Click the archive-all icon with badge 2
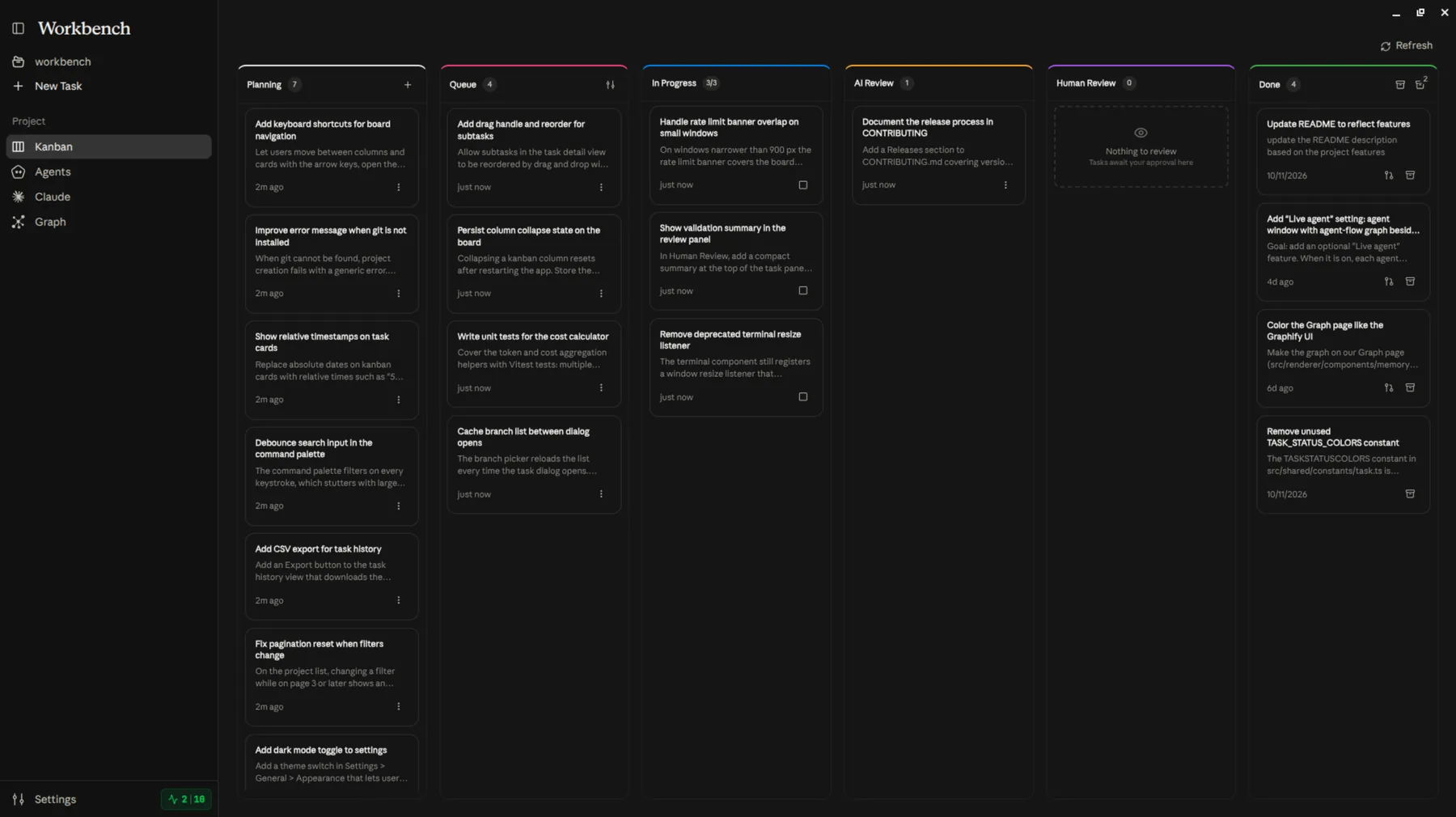Image resolution: width=1456 pixels, height=817 pixels. click(x=1420, y=84)
